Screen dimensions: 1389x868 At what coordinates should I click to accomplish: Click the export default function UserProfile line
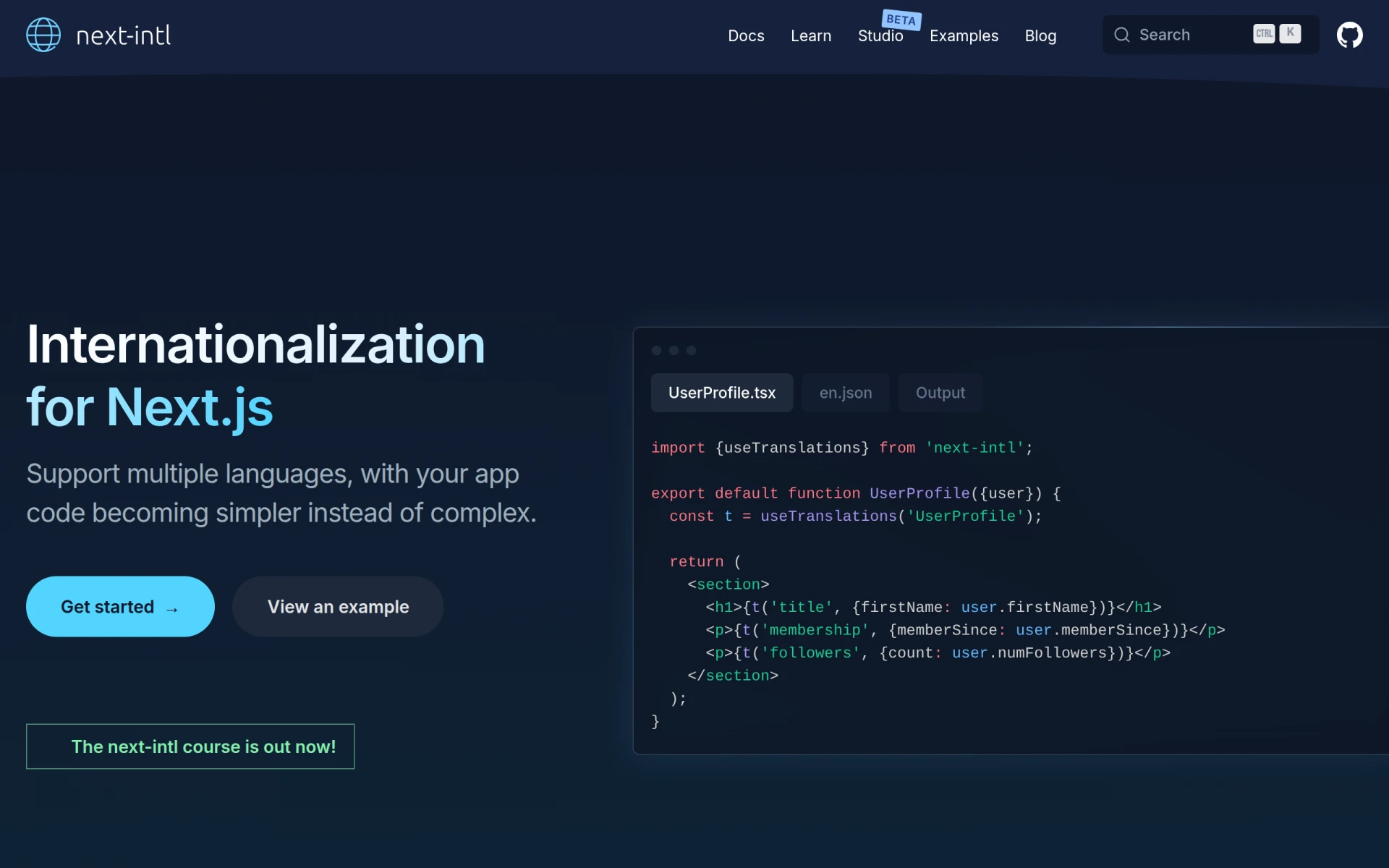(x=856, y=493)
